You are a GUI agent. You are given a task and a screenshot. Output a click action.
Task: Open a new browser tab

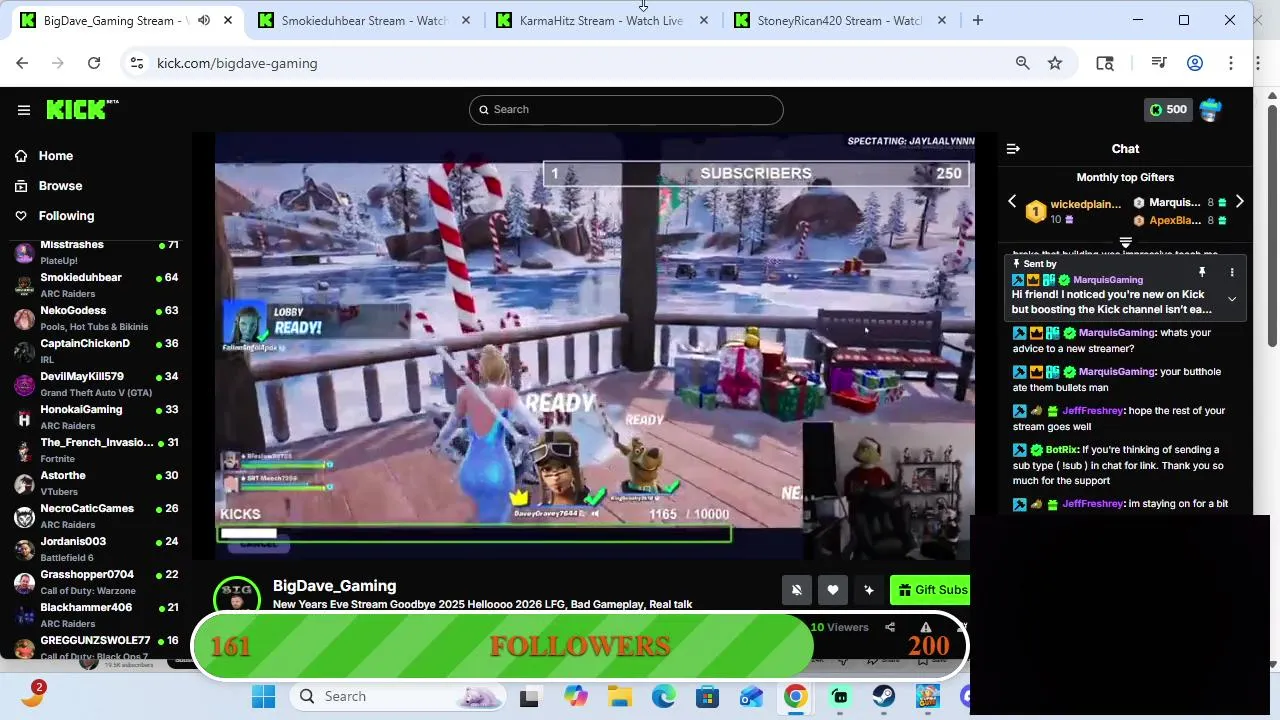pos(978,20)
